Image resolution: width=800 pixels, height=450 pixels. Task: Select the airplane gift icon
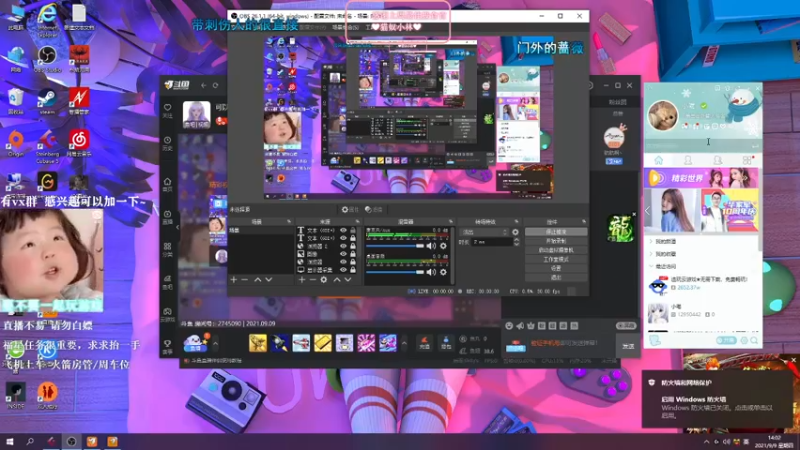pyautogui.click(x=301, y=343)
